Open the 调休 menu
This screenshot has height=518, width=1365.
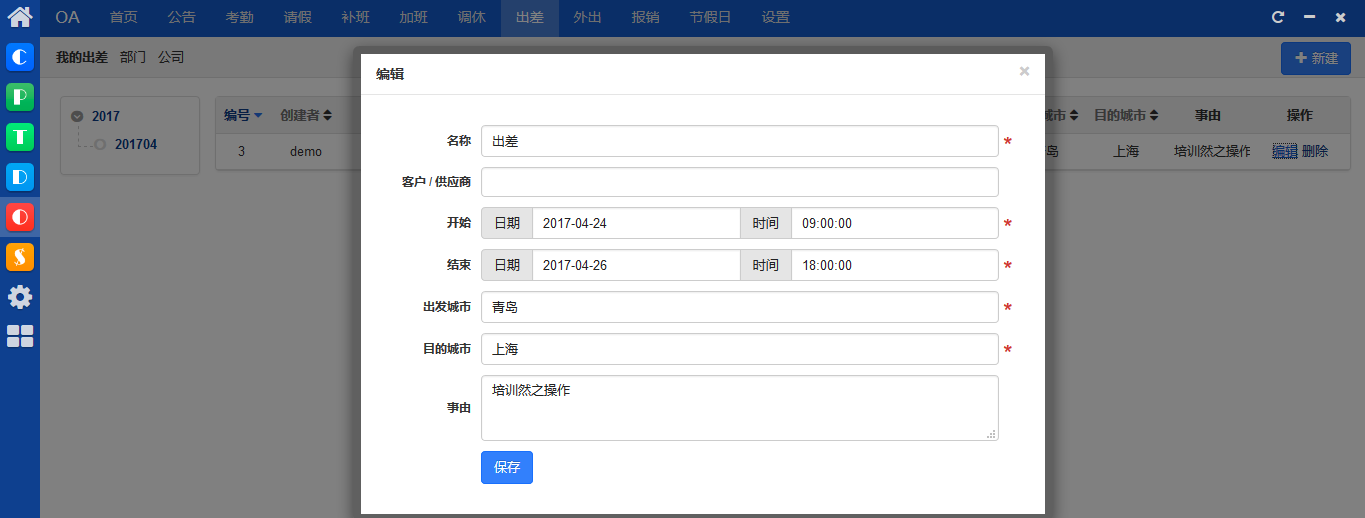[x=472, y=18]
